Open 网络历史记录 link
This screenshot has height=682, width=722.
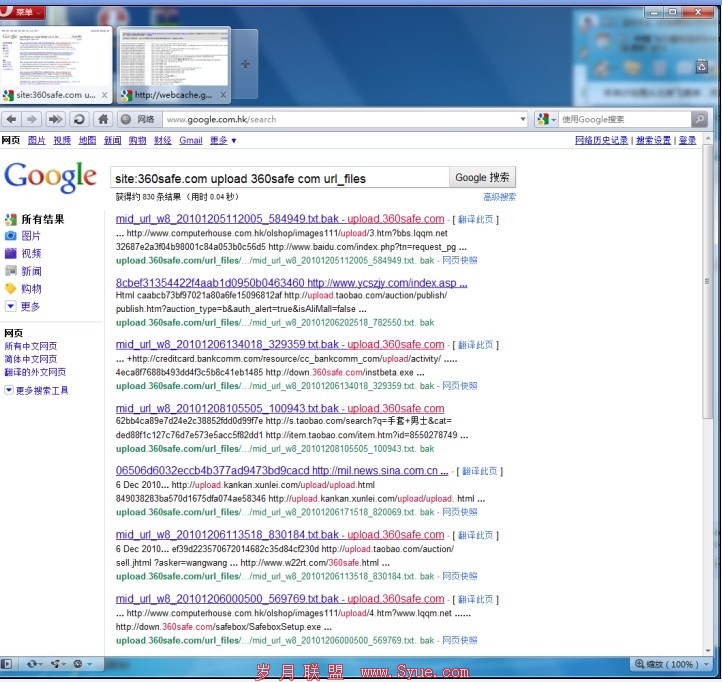[x=601, y=140]
